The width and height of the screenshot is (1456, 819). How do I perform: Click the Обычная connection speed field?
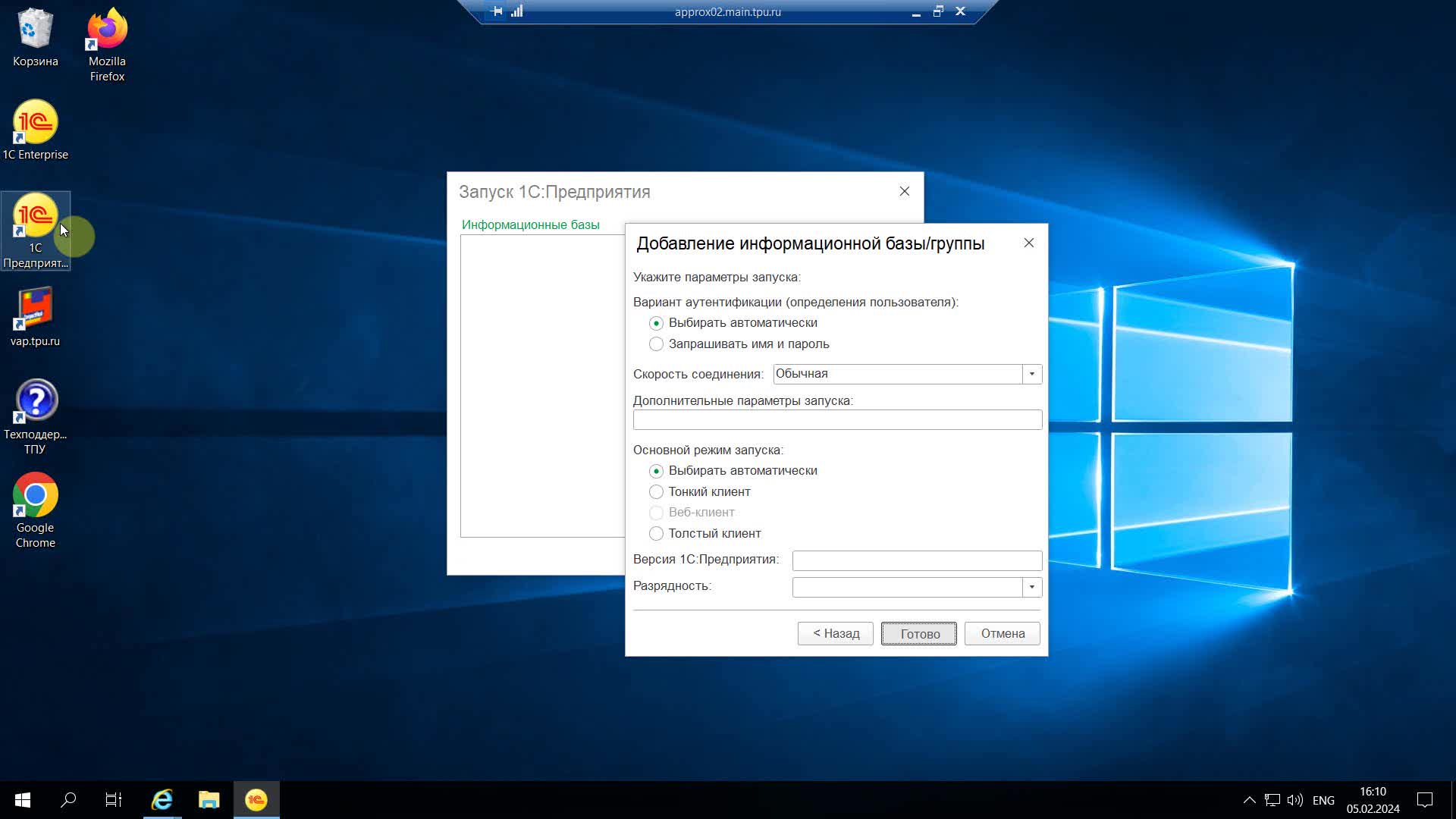pos(898,374)
